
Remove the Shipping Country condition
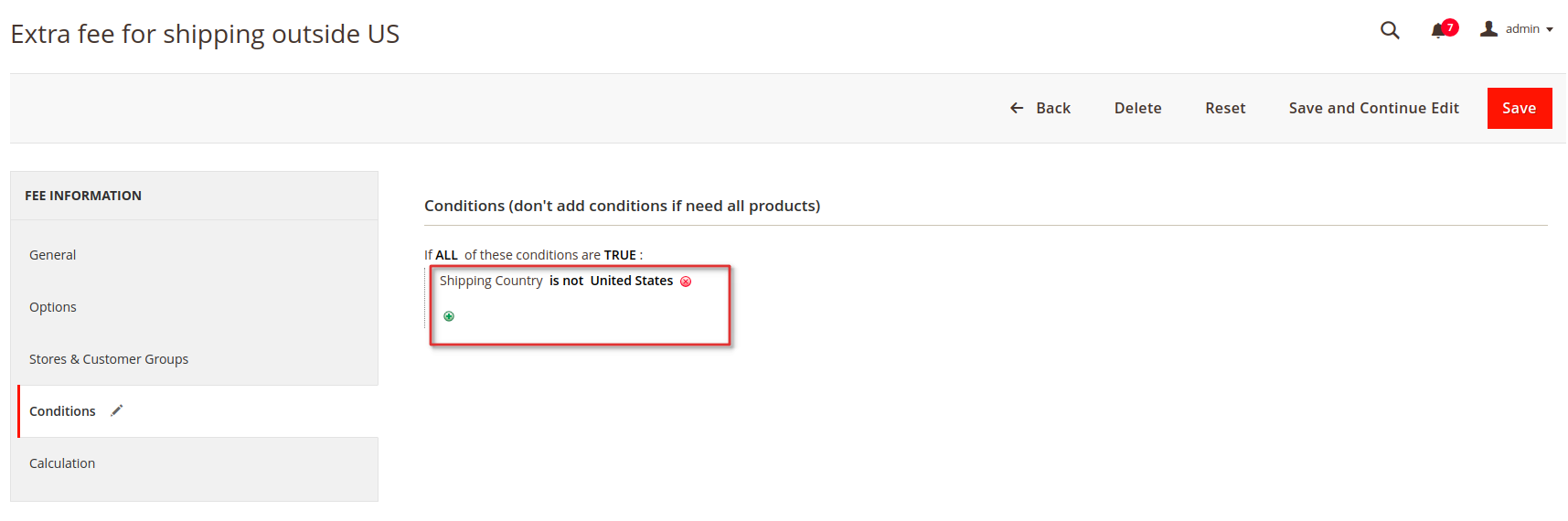[x=686, y=282]
